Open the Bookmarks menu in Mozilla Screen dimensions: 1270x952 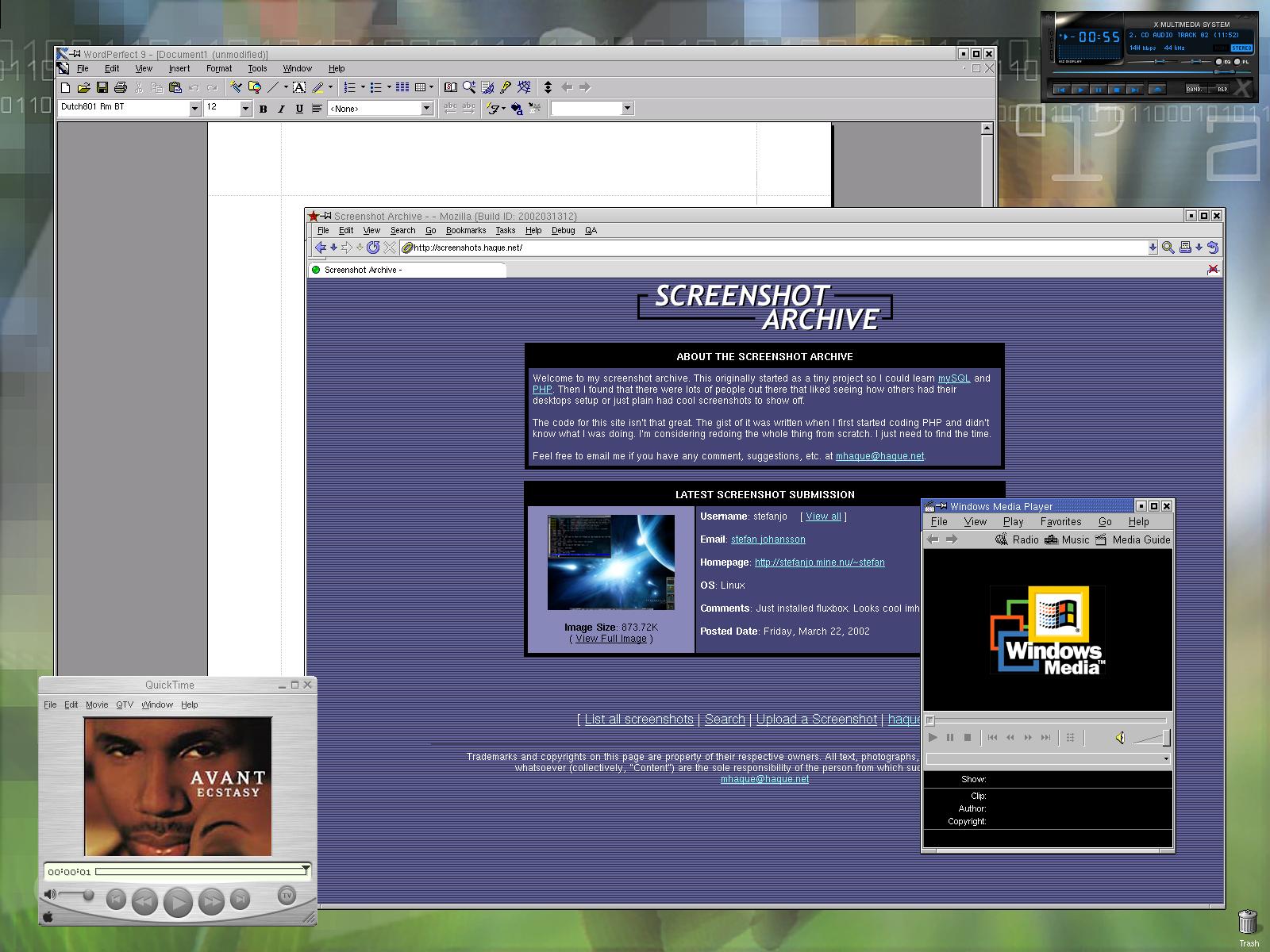(466, 231)
